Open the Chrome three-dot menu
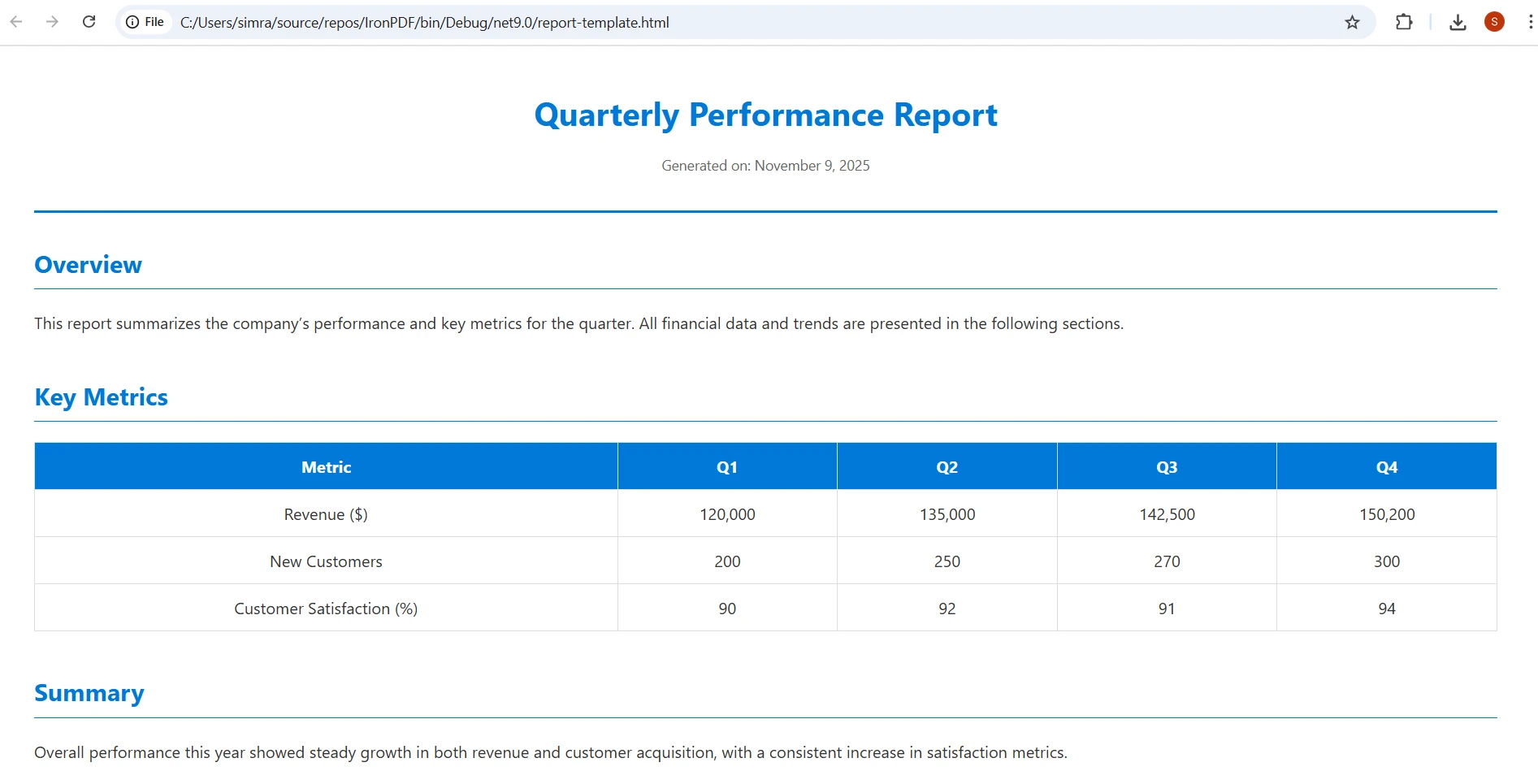Image resolution: width=1538 pixels, height=784 pixels. [x=1530, y=22]
